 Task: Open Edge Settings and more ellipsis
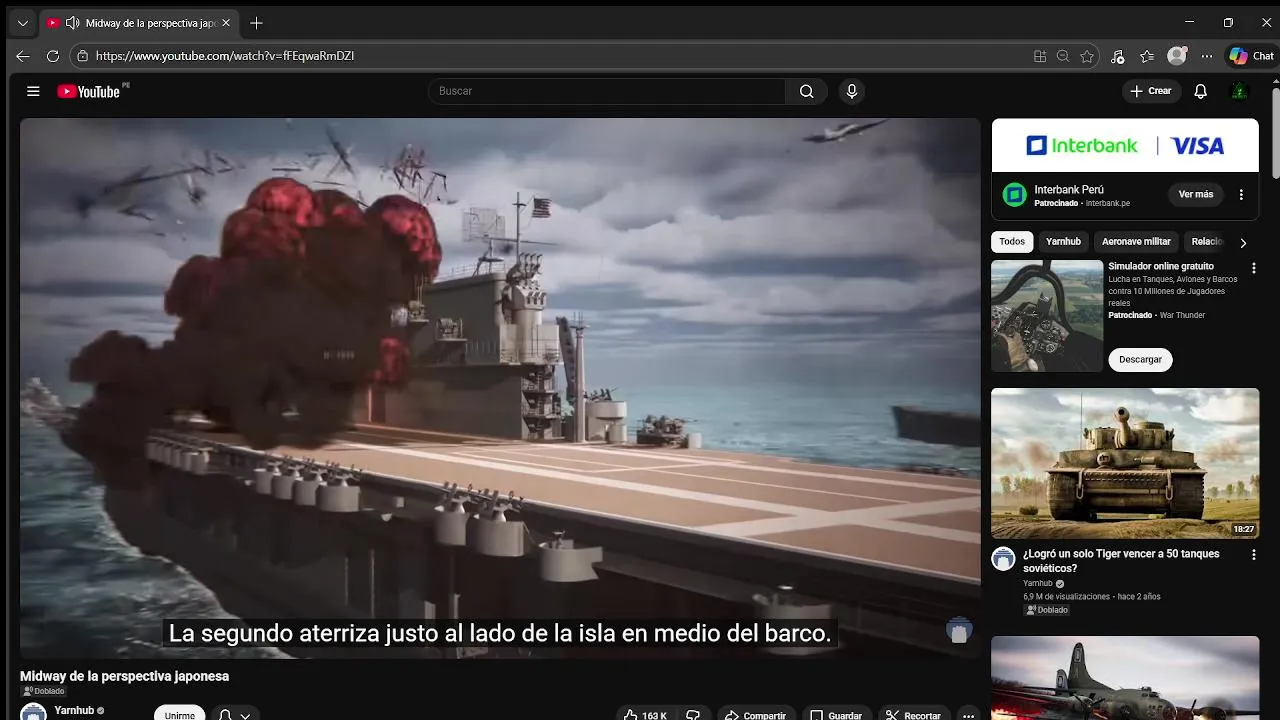[1207, 56]
